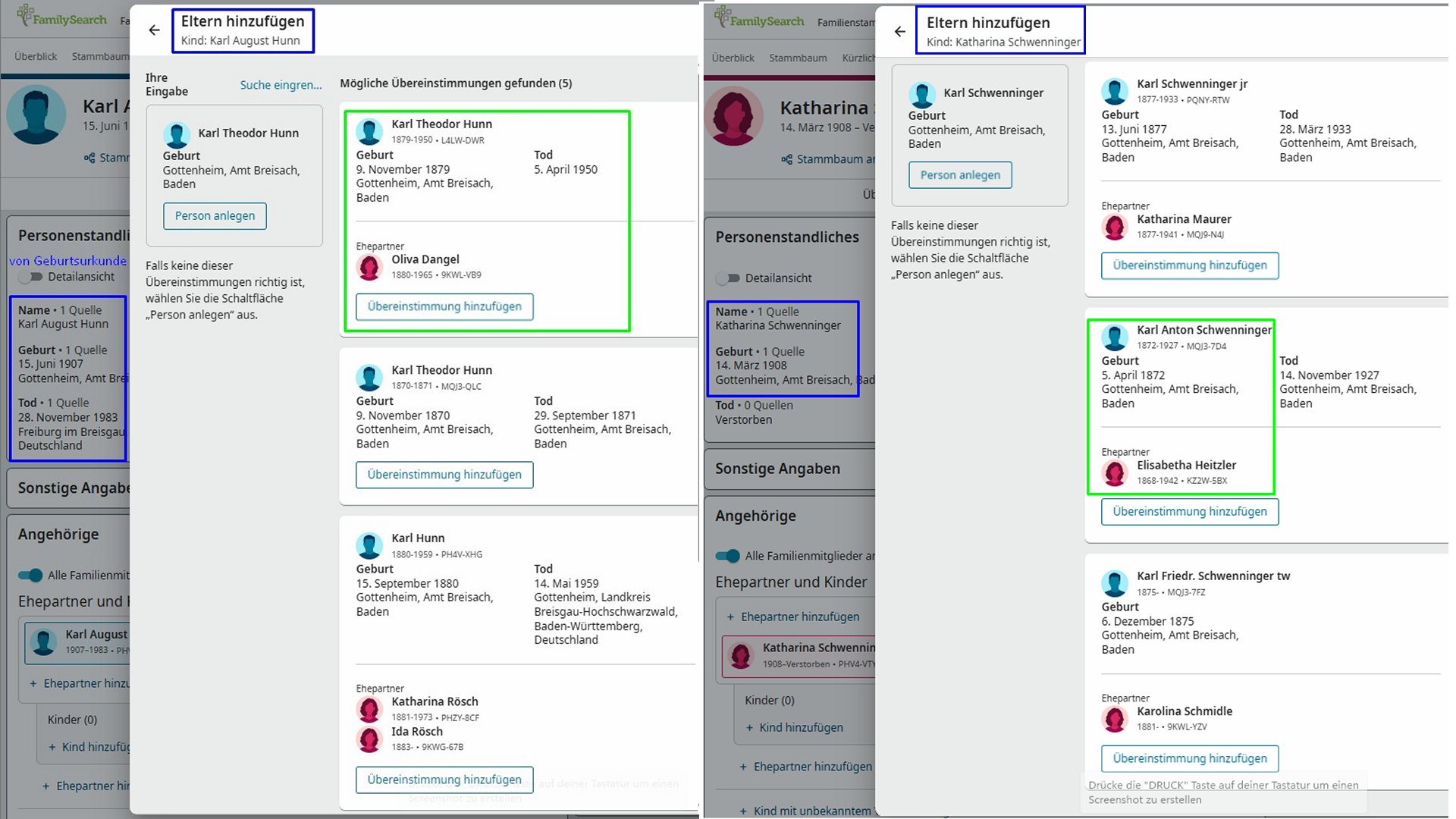Click Suche eingrenzen link

[281, 85]
